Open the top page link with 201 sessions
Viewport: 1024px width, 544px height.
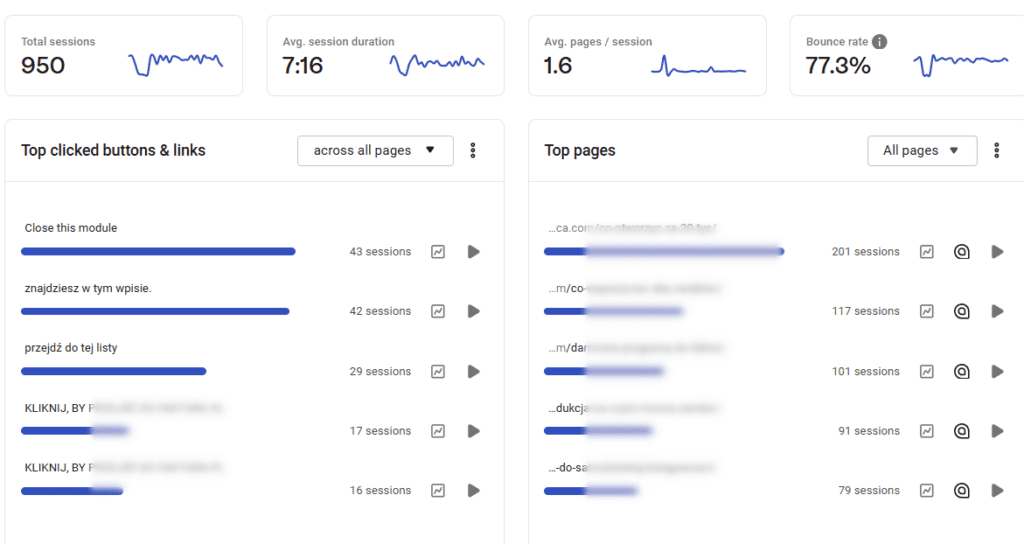coord(633,228)
